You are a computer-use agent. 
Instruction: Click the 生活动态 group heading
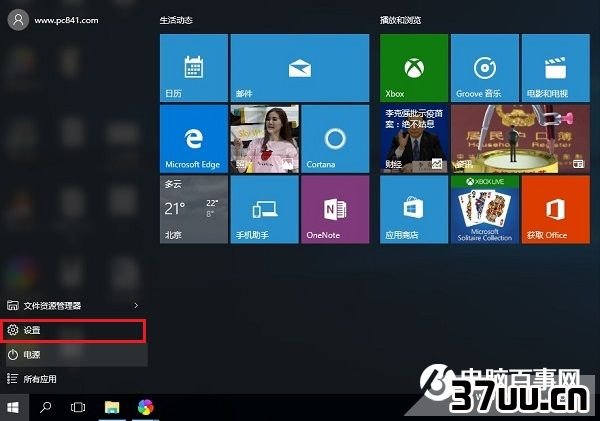pos(176,20)
